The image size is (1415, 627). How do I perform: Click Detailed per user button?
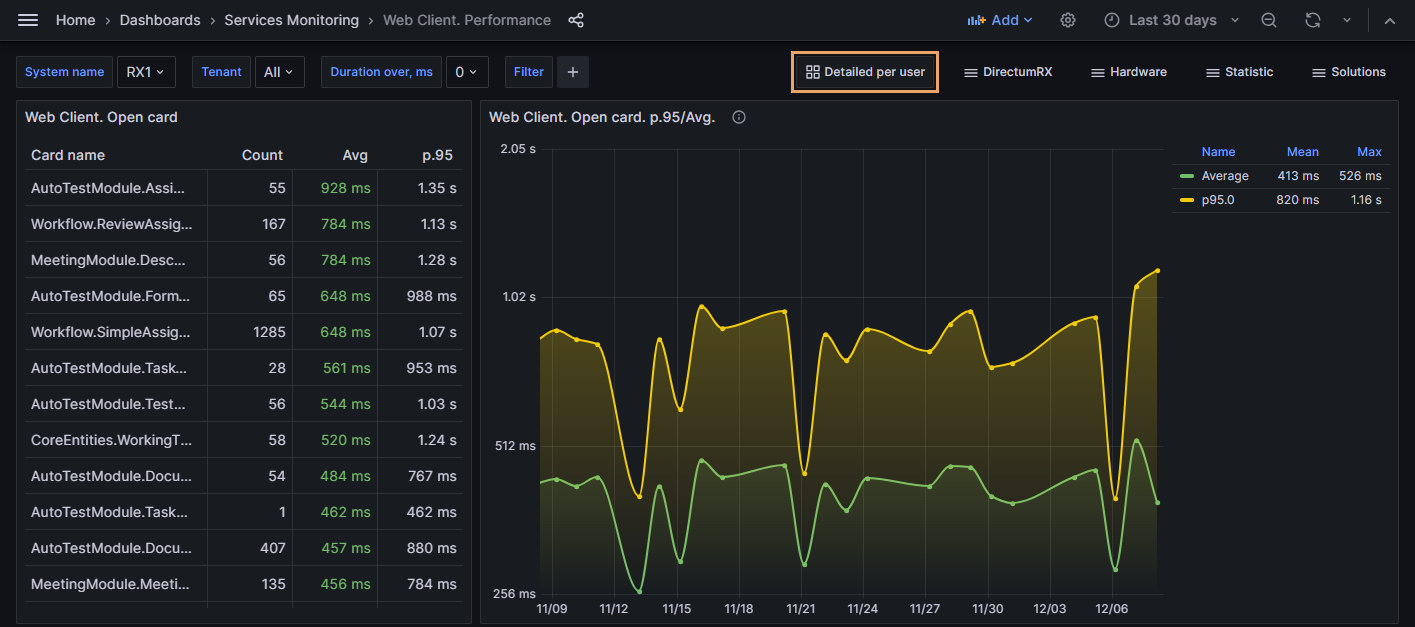(x=865, y=72)
